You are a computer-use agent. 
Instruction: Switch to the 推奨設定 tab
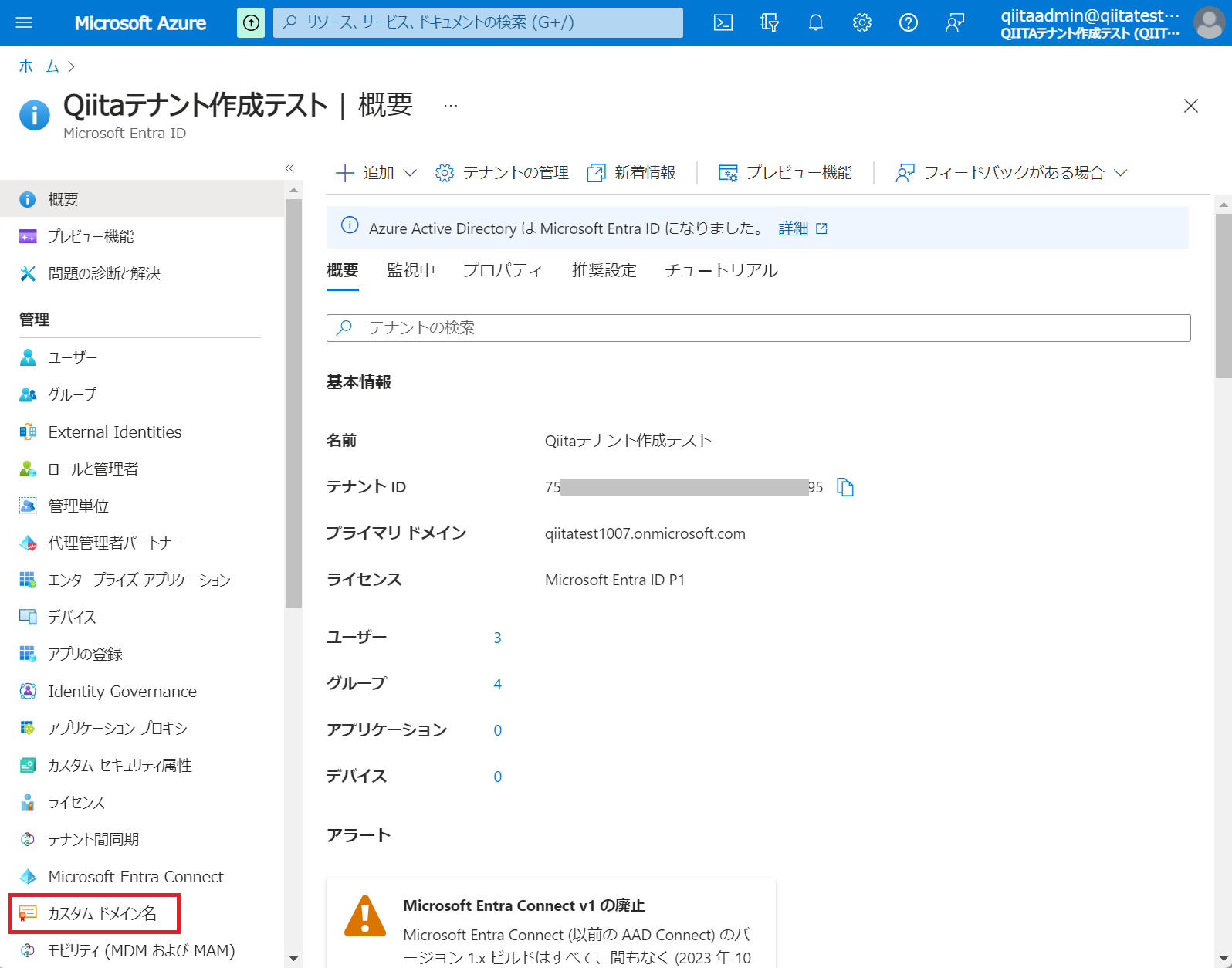click(x=604, y=271)
